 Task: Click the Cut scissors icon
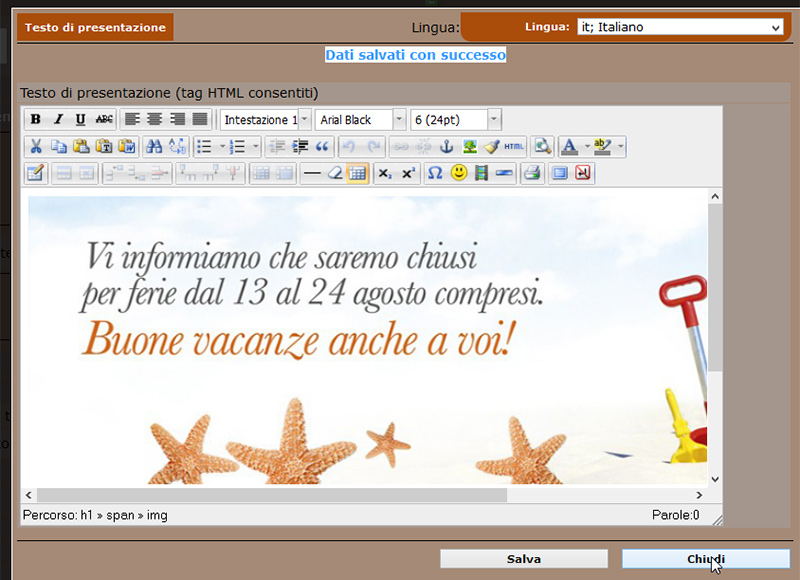click(36, 147)
